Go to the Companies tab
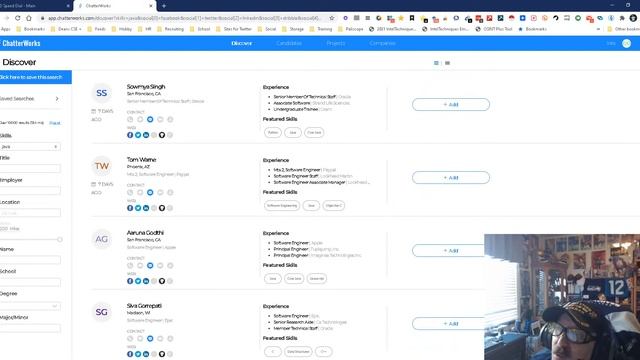 (382, 43)
